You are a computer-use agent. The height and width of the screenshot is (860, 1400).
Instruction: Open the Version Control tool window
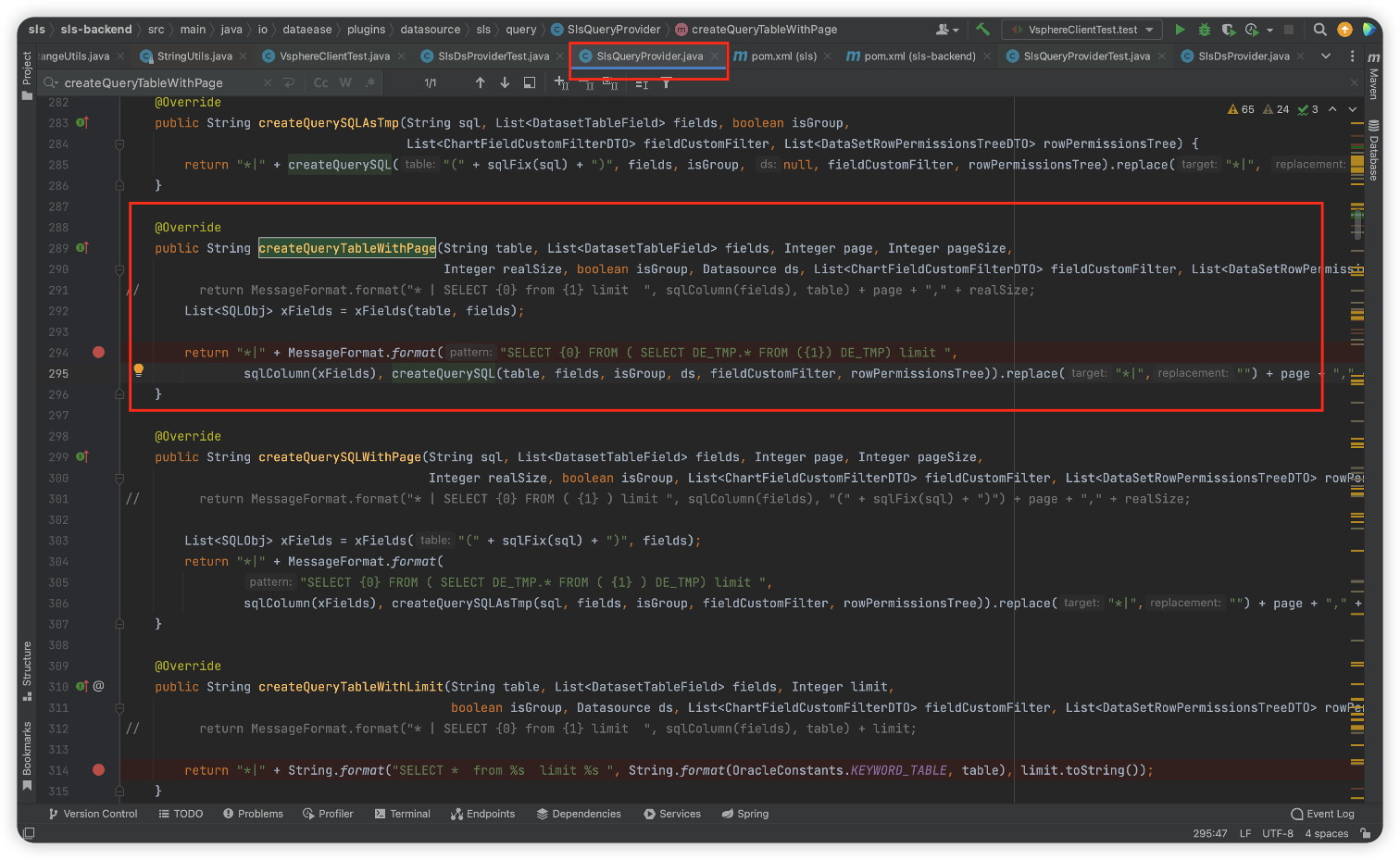(93, 814)
